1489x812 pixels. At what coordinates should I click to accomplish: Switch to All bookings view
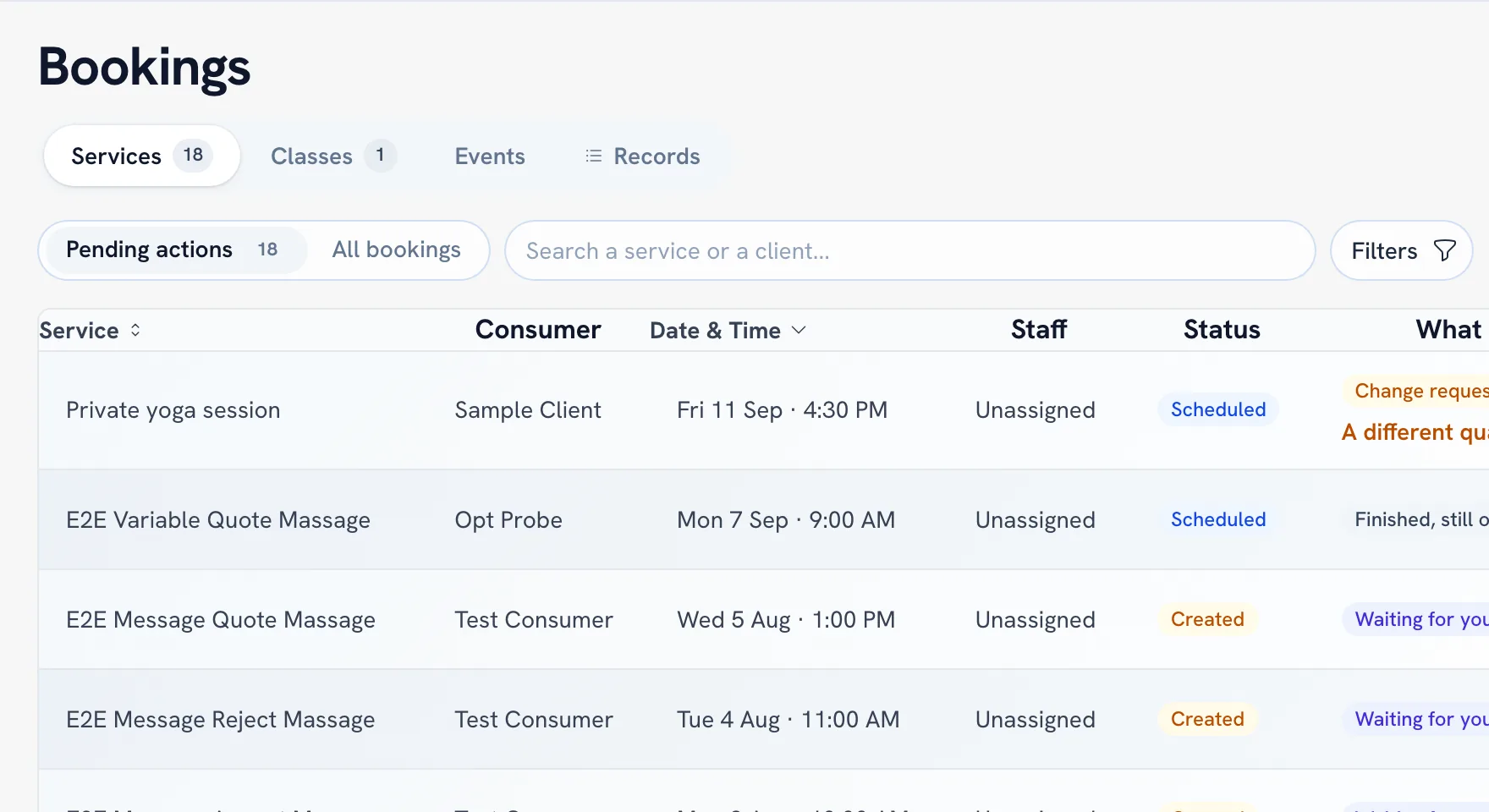396,250
